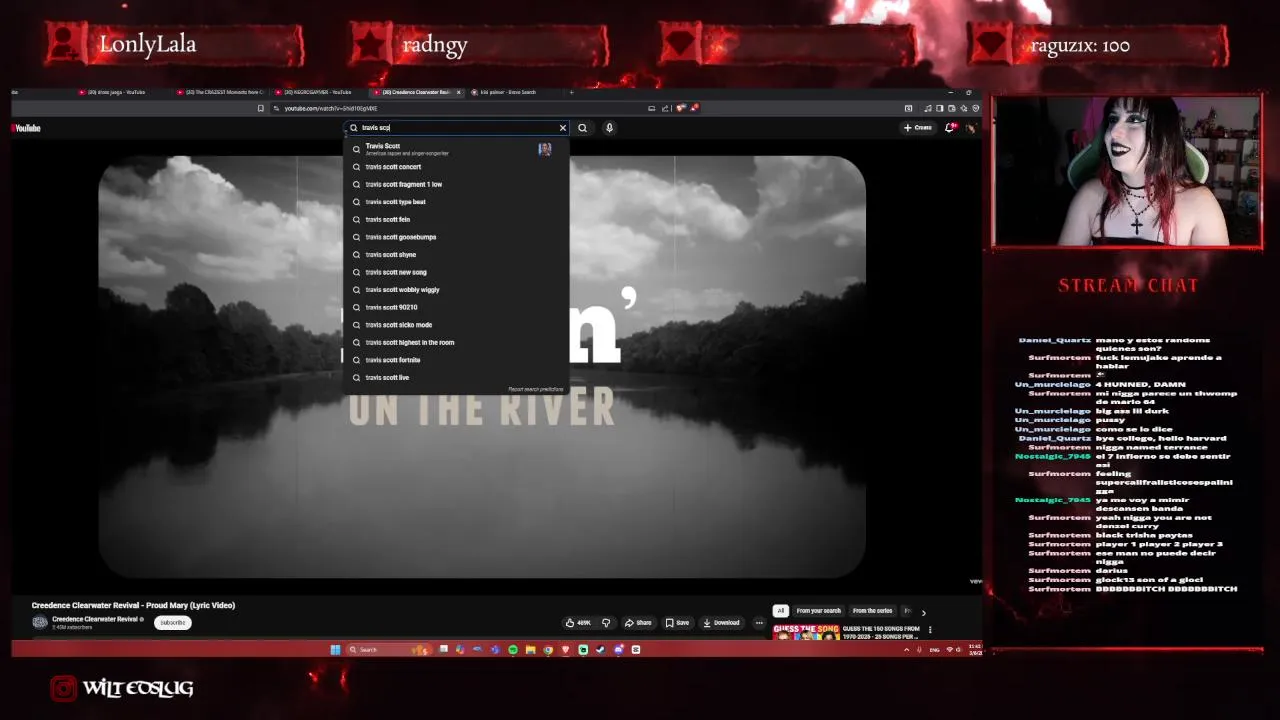Image resolution: width=1280 pixels, height=720 pixels.
Task: Click the YouTube logo
Action: tap(26, 128)
